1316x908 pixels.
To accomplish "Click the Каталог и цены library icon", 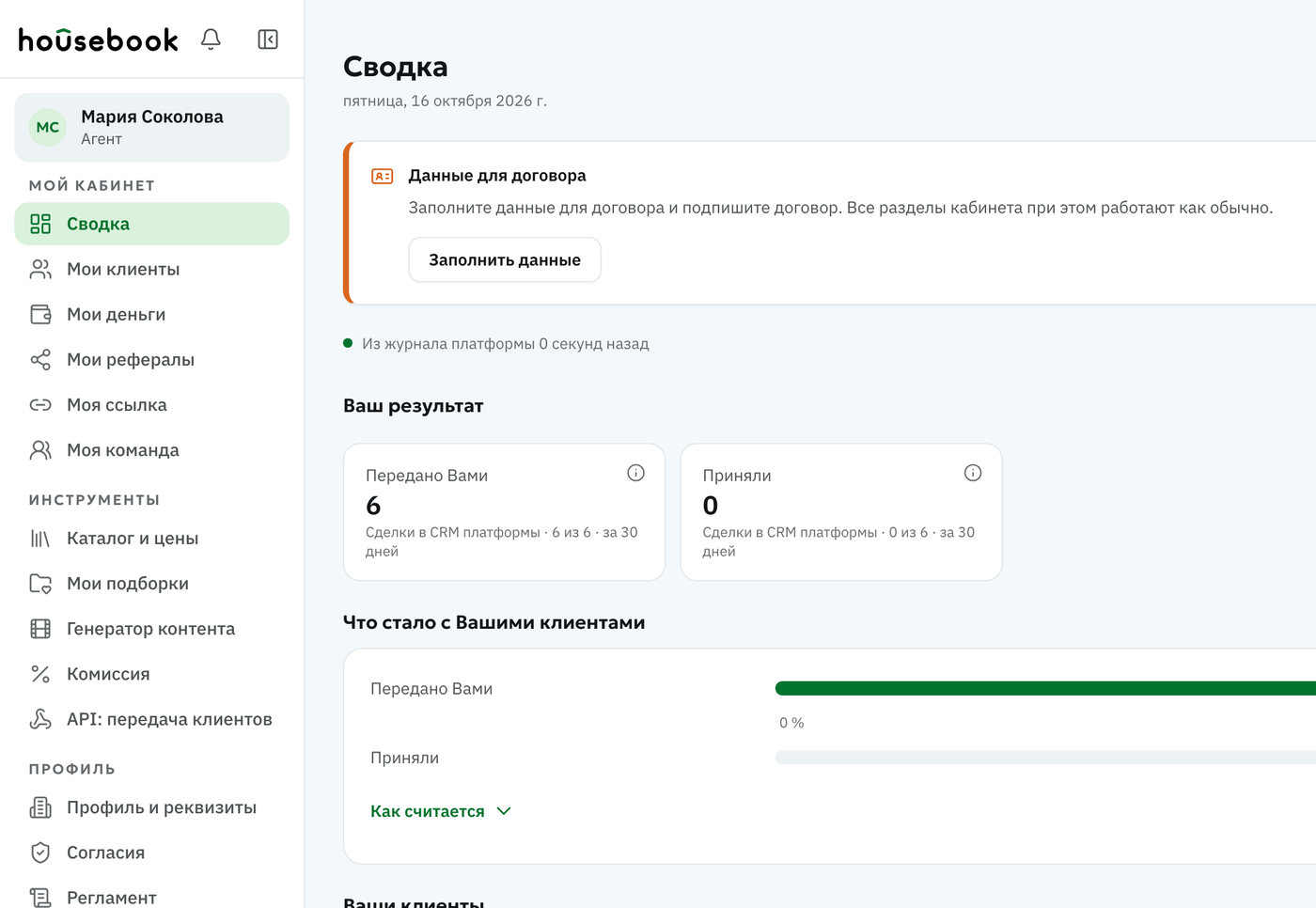I will [x=40, y=538].
